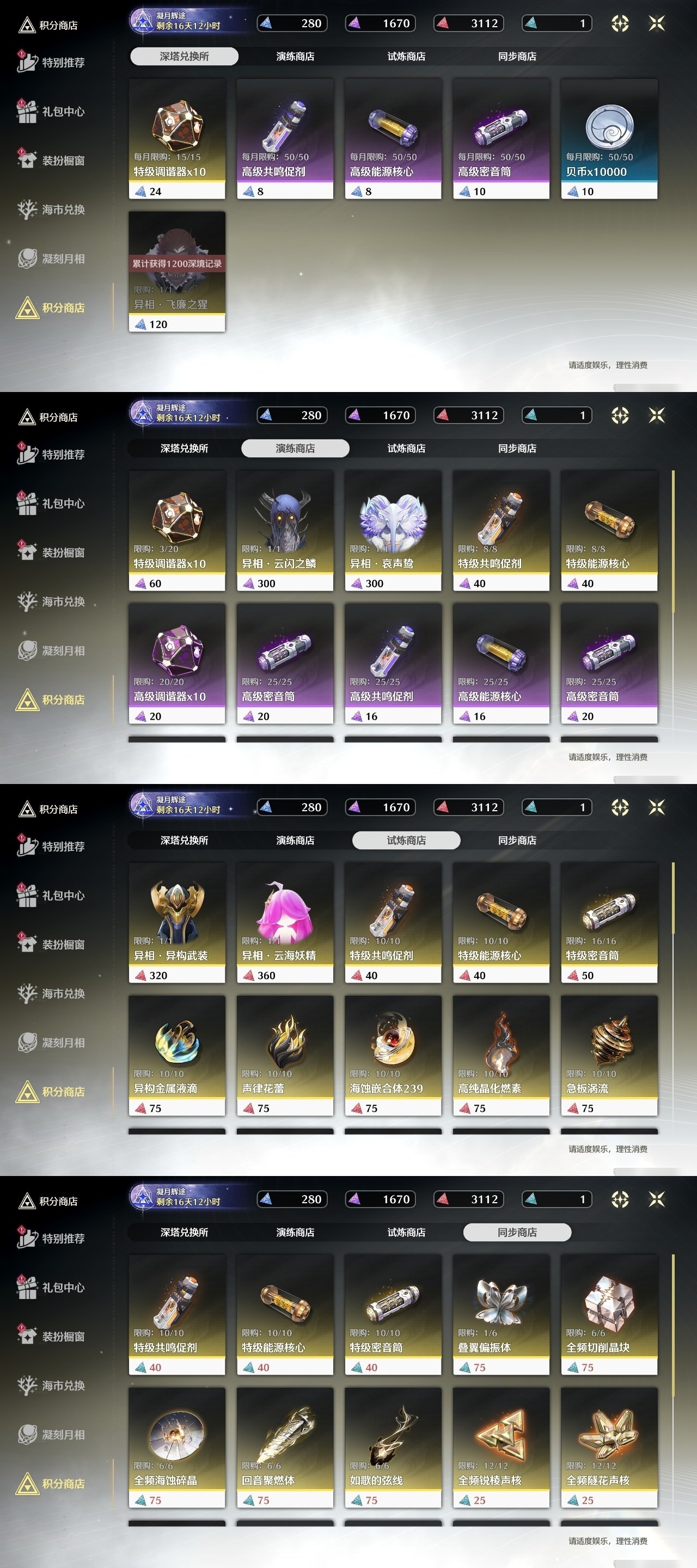This screenshot has width=697, height=1568.
Task: Open the 叠翼偏振体 butterfly item
Action: pyautogui.click(x=501, y=1315)
